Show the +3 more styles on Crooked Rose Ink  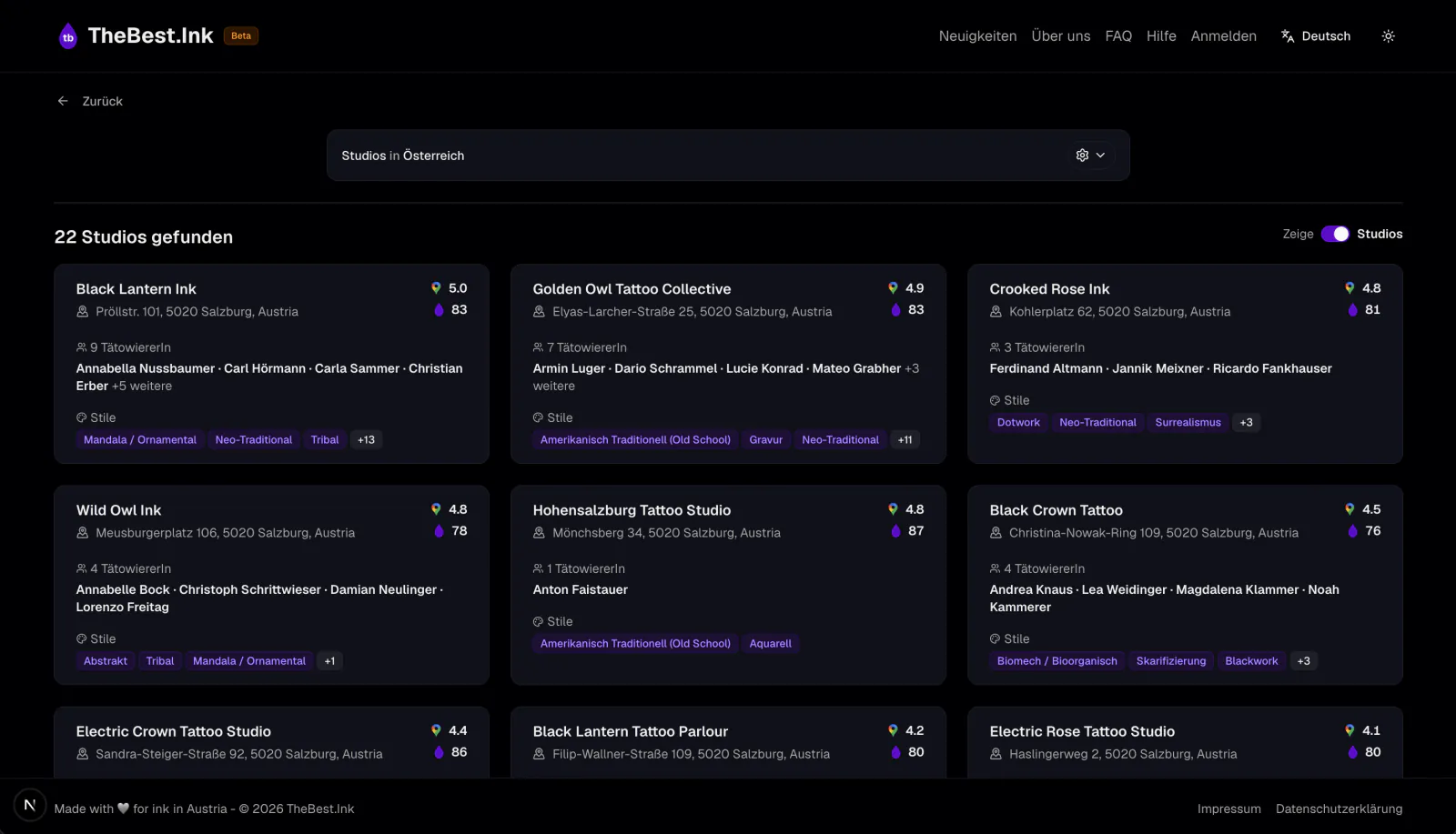(1246, 423)
